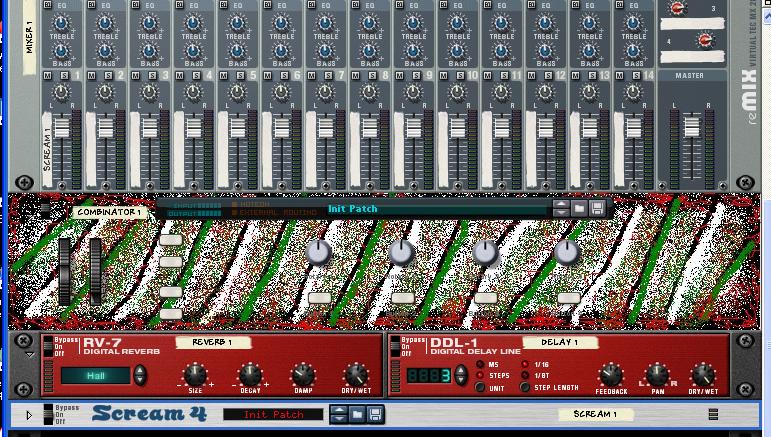
Task: Step Combinator patch with up/down arrows
Action: (x=561, y=208)
